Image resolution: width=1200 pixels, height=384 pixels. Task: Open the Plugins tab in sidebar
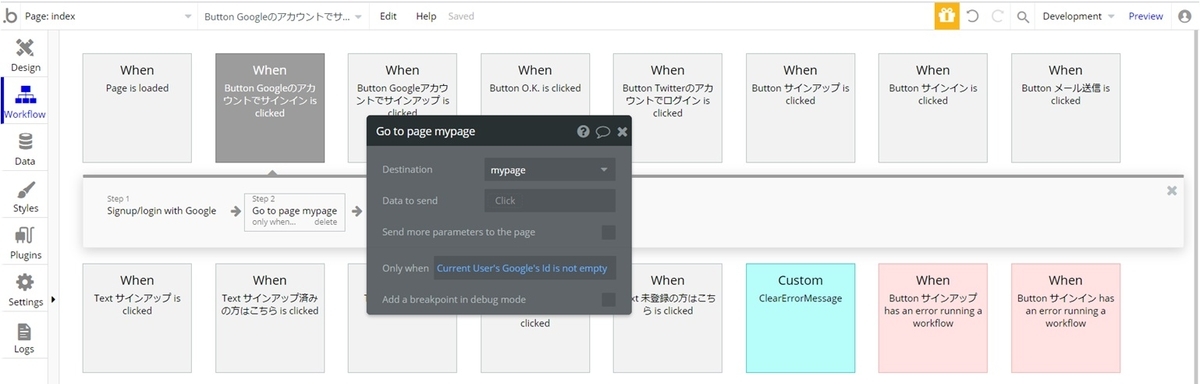pyautogui.click(x=25, y=243)
